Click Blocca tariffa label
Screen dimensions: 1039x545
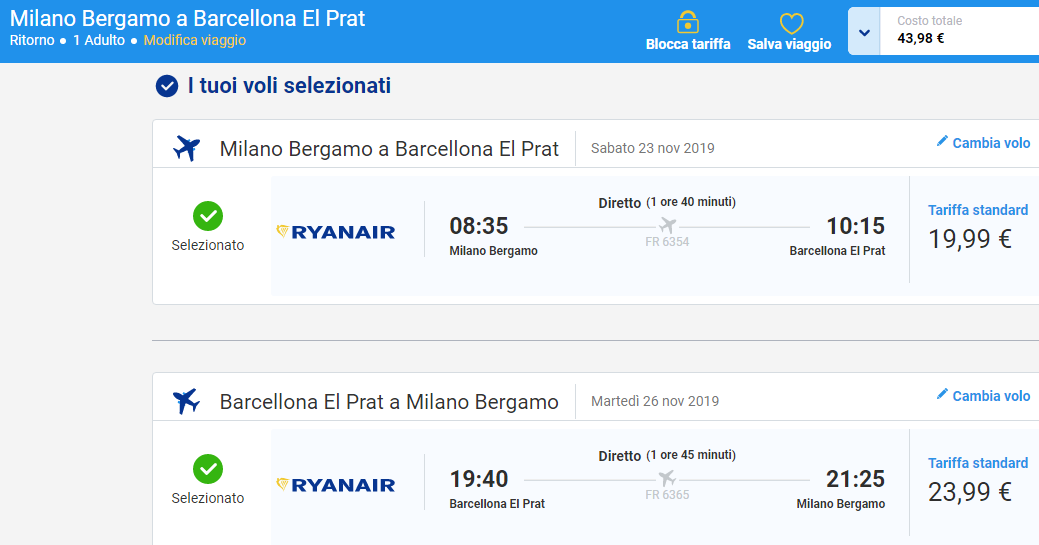[x=688, y=44]
